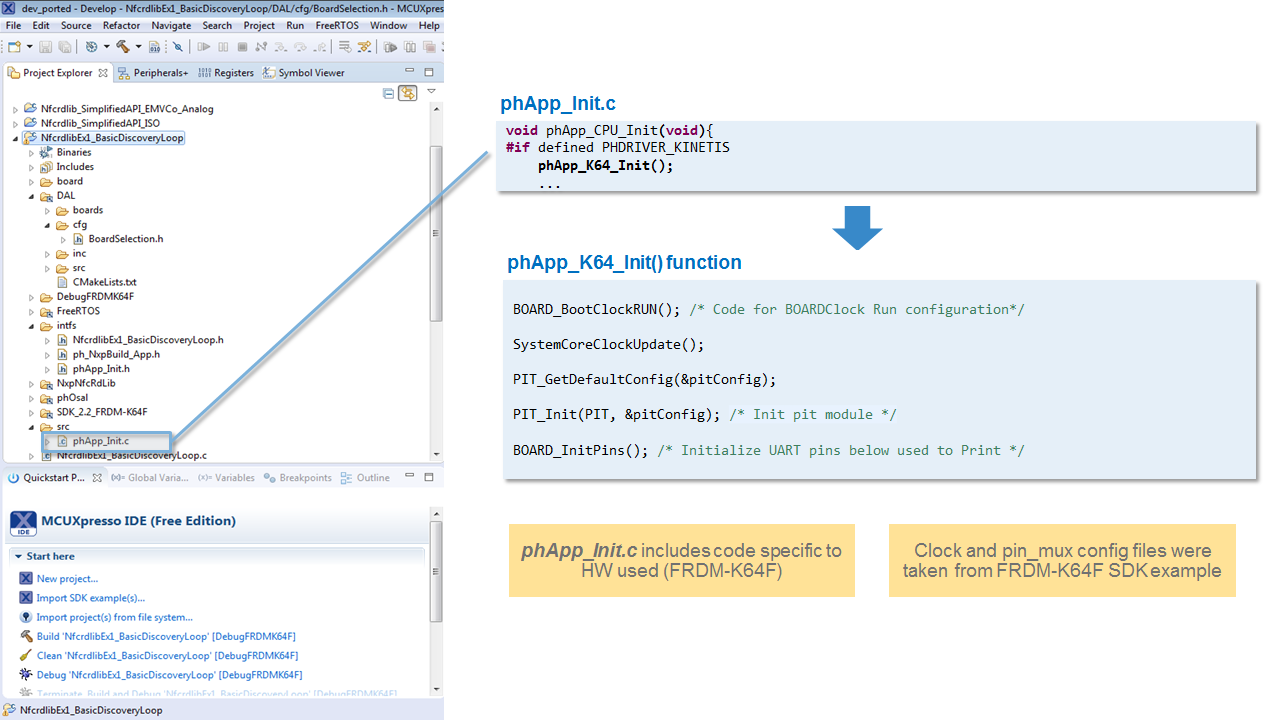Click the hammer Build icon in the toolbar
This screenshot has width=1265, height=720.
pyautogui.click(x=122, y=47)
